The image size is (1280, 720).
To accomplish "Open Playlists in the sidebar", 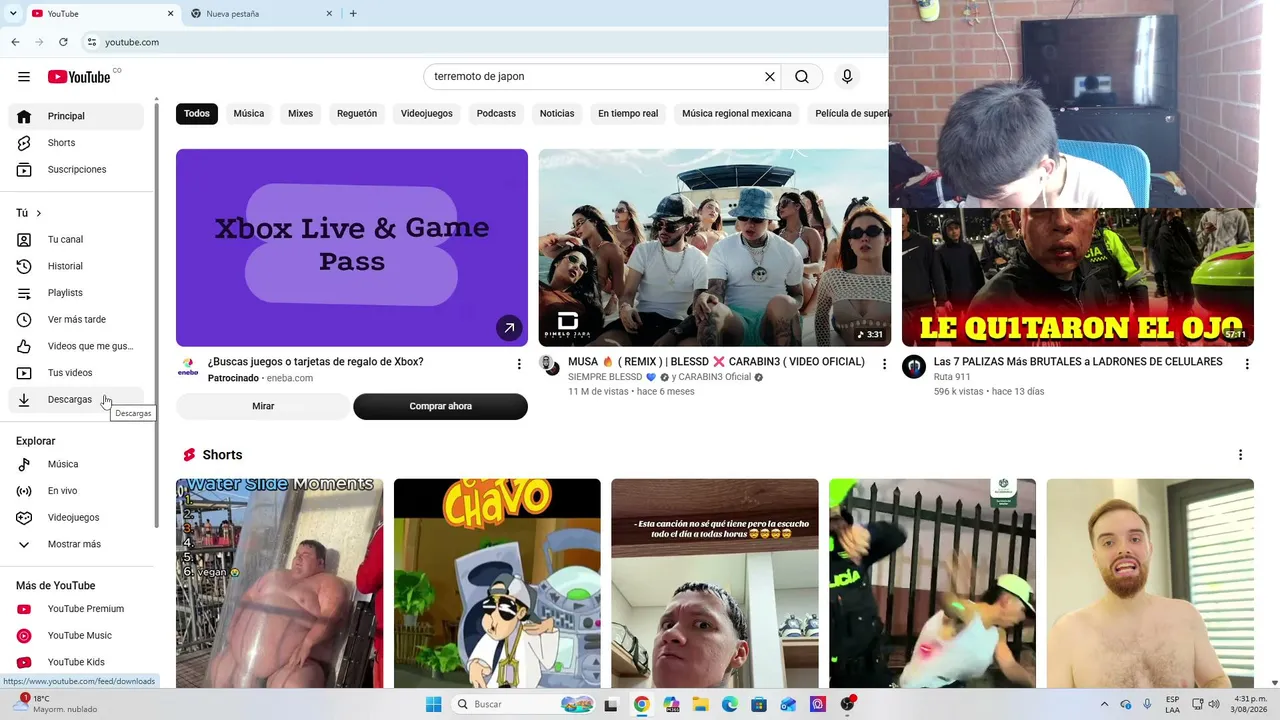I will click(76, 293).
